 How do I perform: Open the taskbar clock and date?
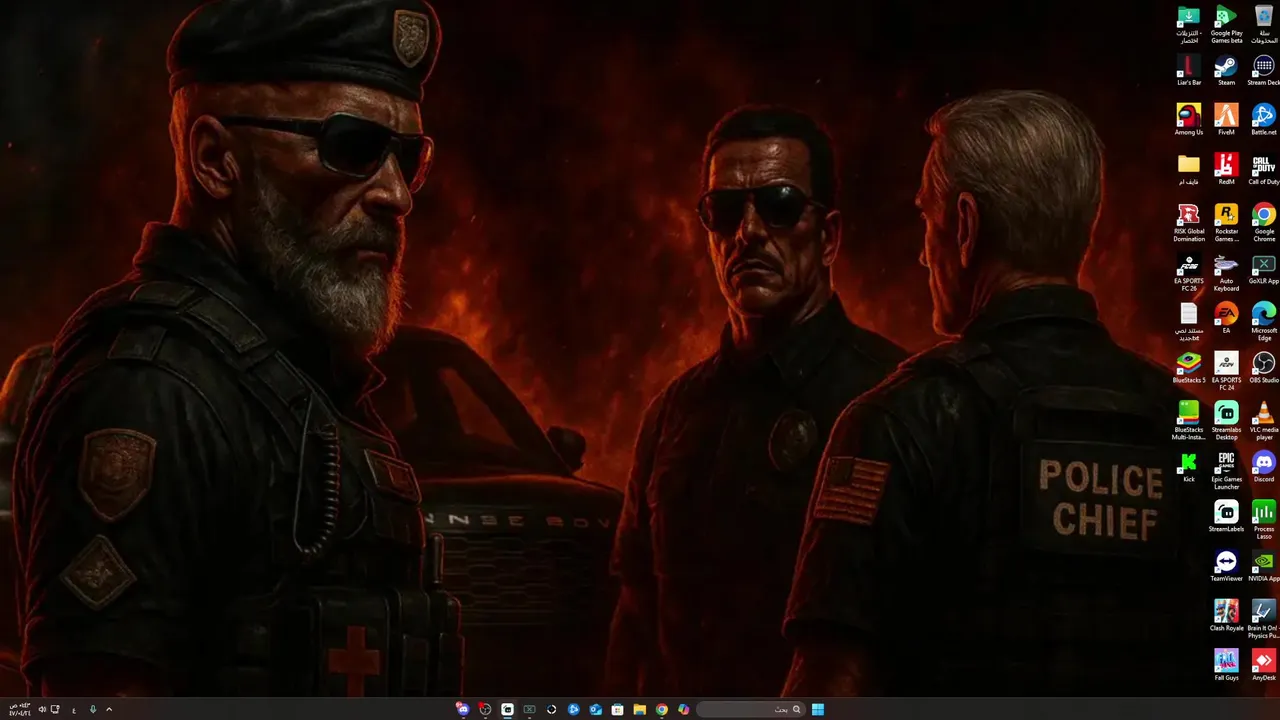(20, 710)
